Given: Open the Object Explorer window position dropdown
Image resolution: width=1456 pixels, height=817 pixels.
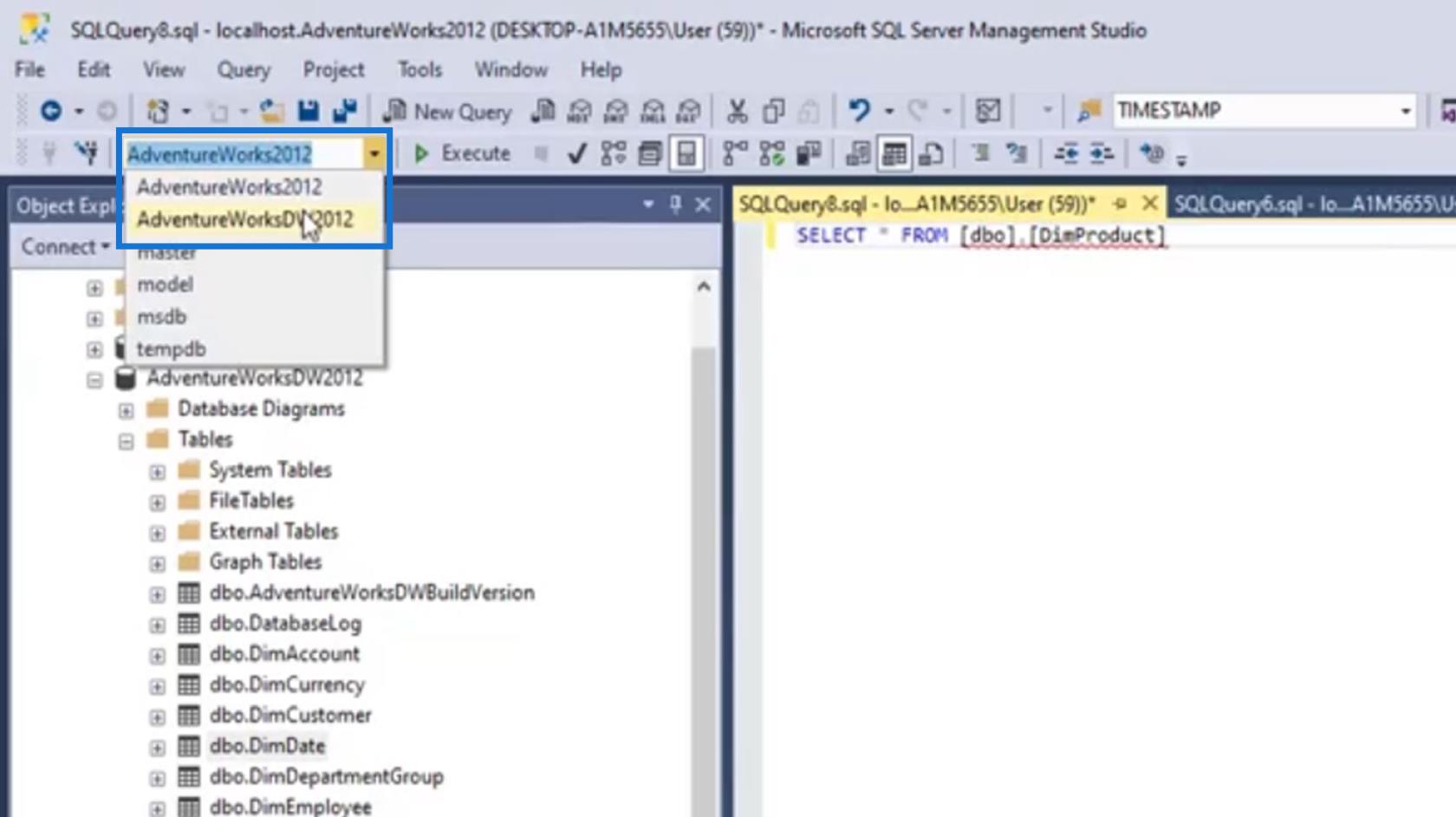Looking at the screenshot, I should (648, 204).
